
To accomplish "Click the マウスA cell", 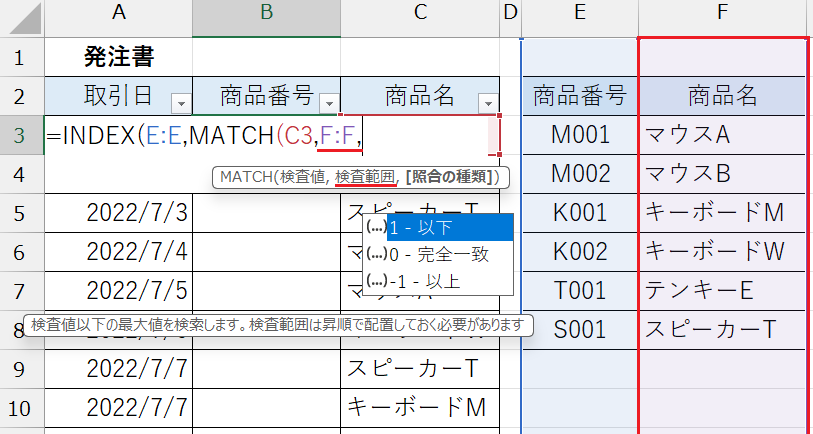I will pos(723,135).
